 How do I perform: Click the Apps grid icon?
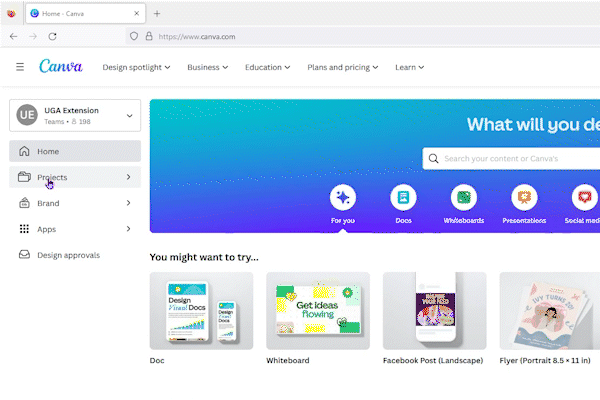(24, 229)
